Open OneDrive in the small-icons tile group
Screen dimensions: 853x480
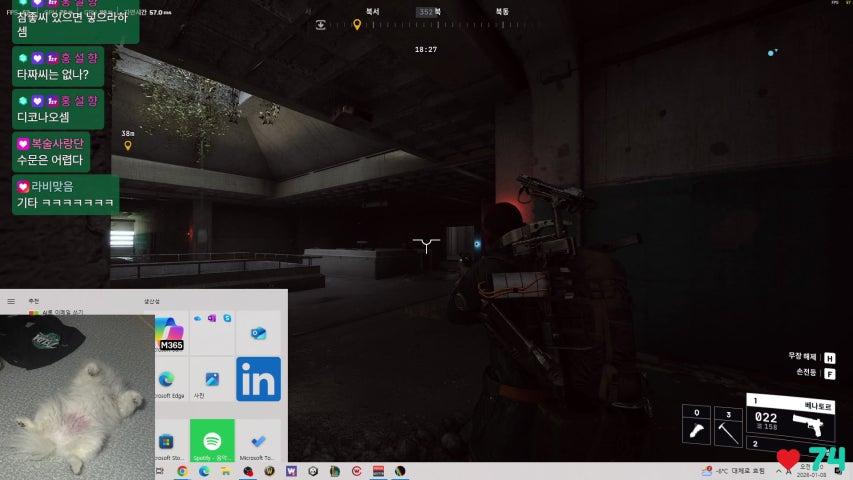197,318
